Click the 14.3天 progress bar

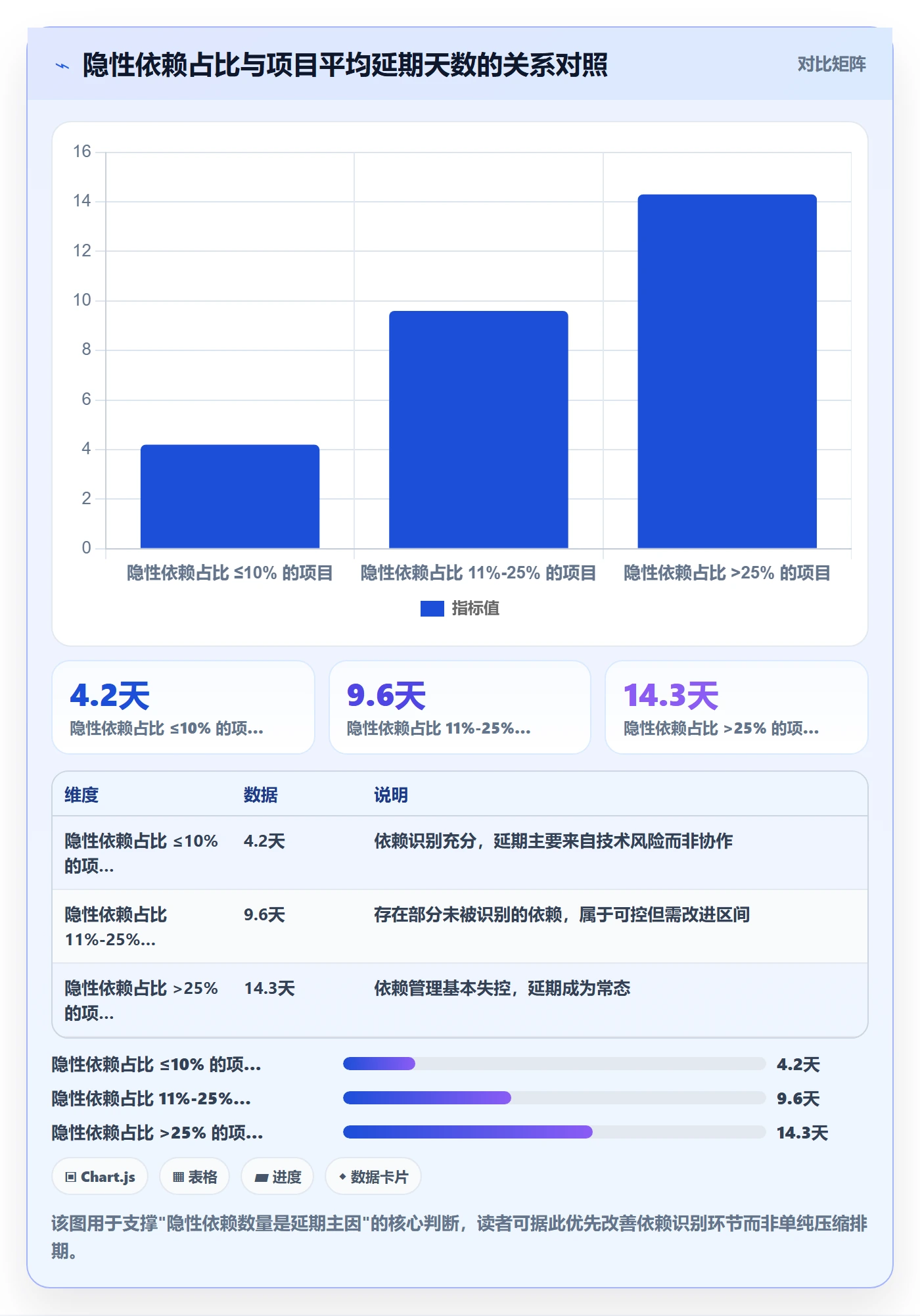[x=554, y=1132]
